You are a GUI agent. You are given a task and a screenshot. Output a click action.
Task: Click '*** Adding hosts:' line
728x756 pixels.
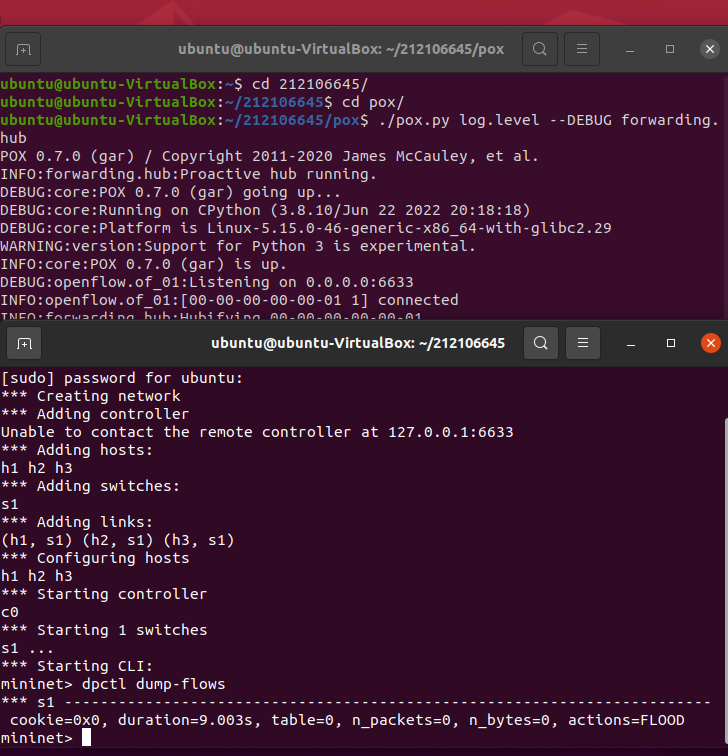[x=77, y=450]
